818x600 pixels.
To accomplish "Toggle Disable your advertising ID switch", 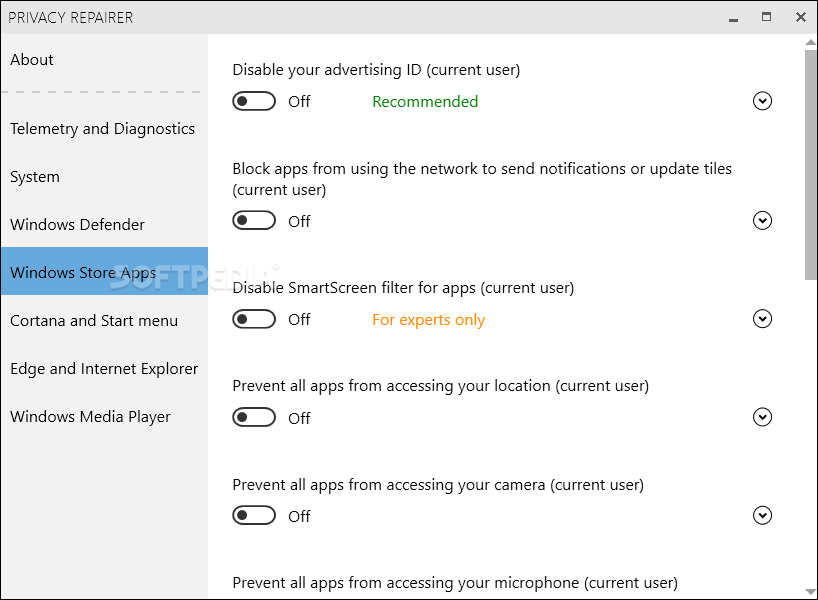I will [254, 101].
